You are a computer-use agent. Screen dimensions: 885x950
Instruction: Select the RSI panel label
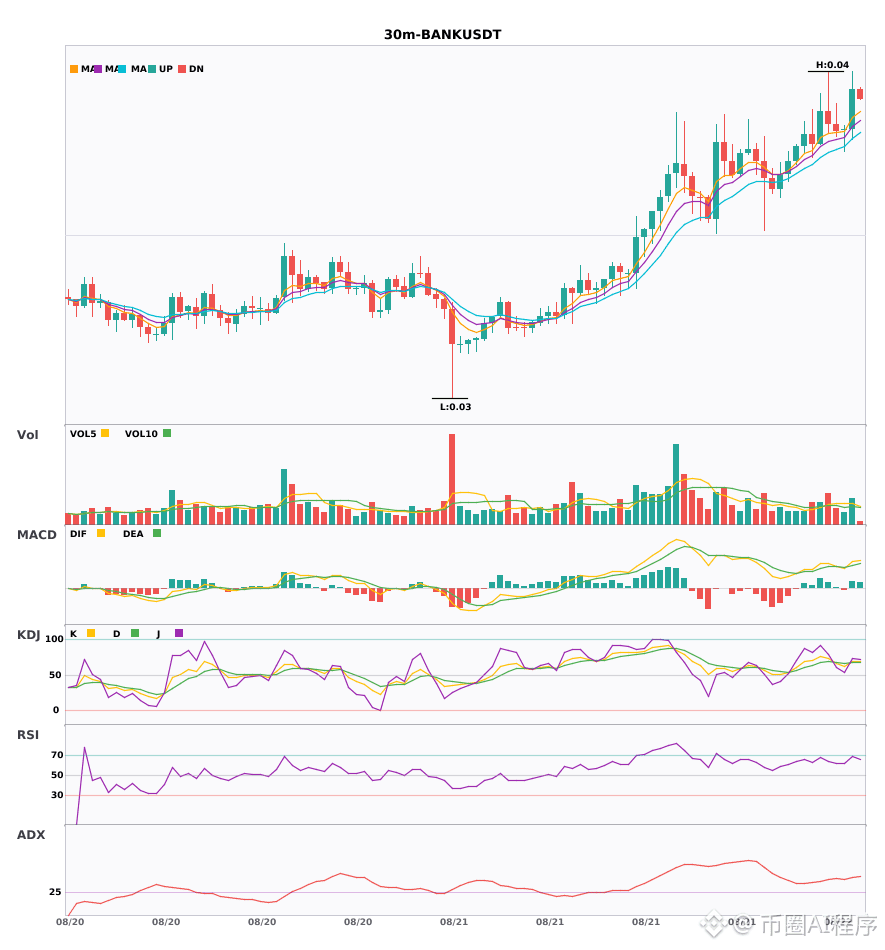coord(28,735)
